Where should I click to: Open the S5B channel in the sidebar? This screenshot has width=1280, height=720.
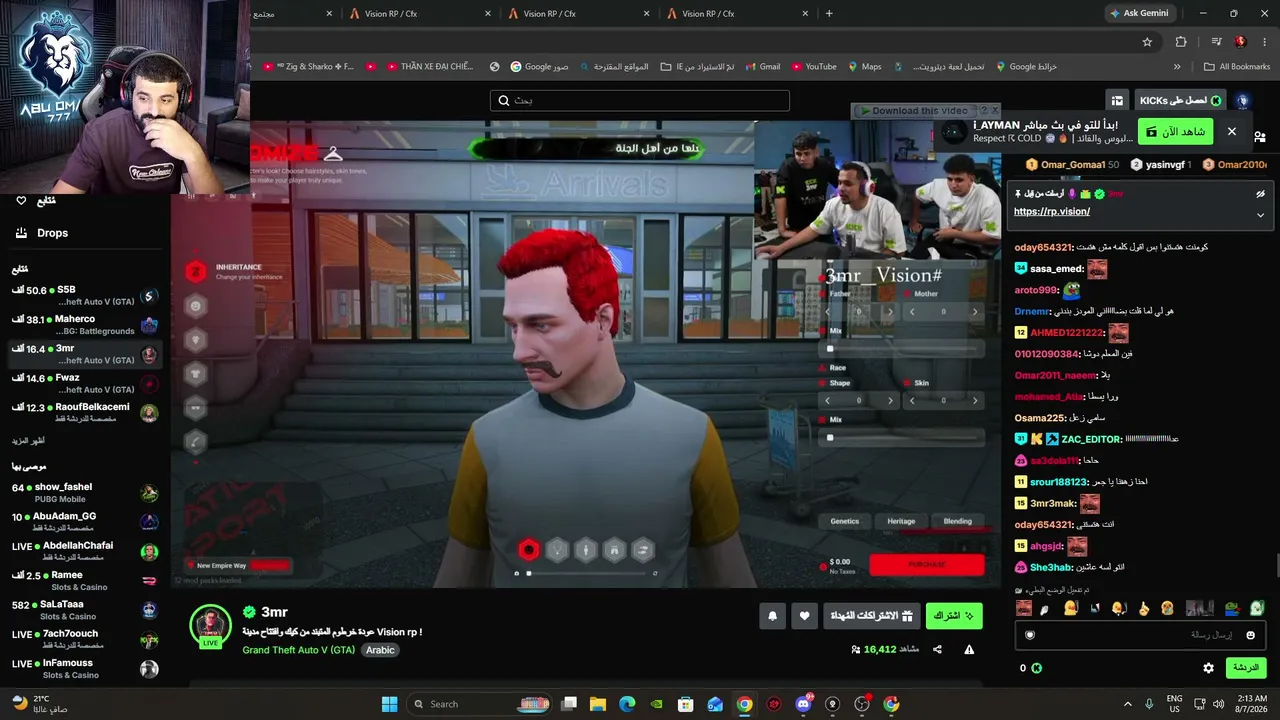(x=84, y=296)
